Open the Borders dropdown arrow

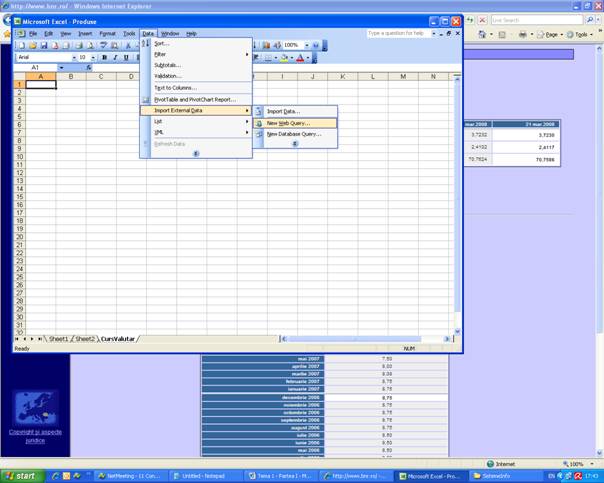[276, 58]
